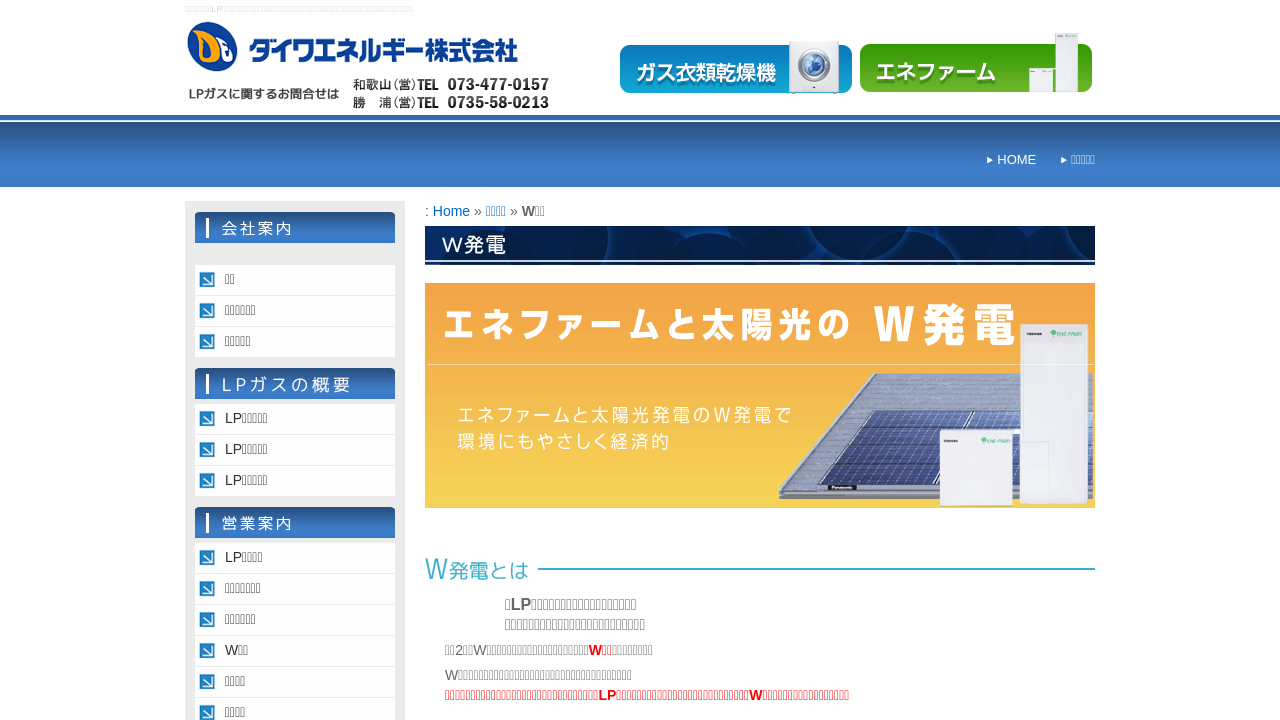Click the arrow icon beside sidebar W発電 item
The image size is (1280, 720).
coord(207,651)
